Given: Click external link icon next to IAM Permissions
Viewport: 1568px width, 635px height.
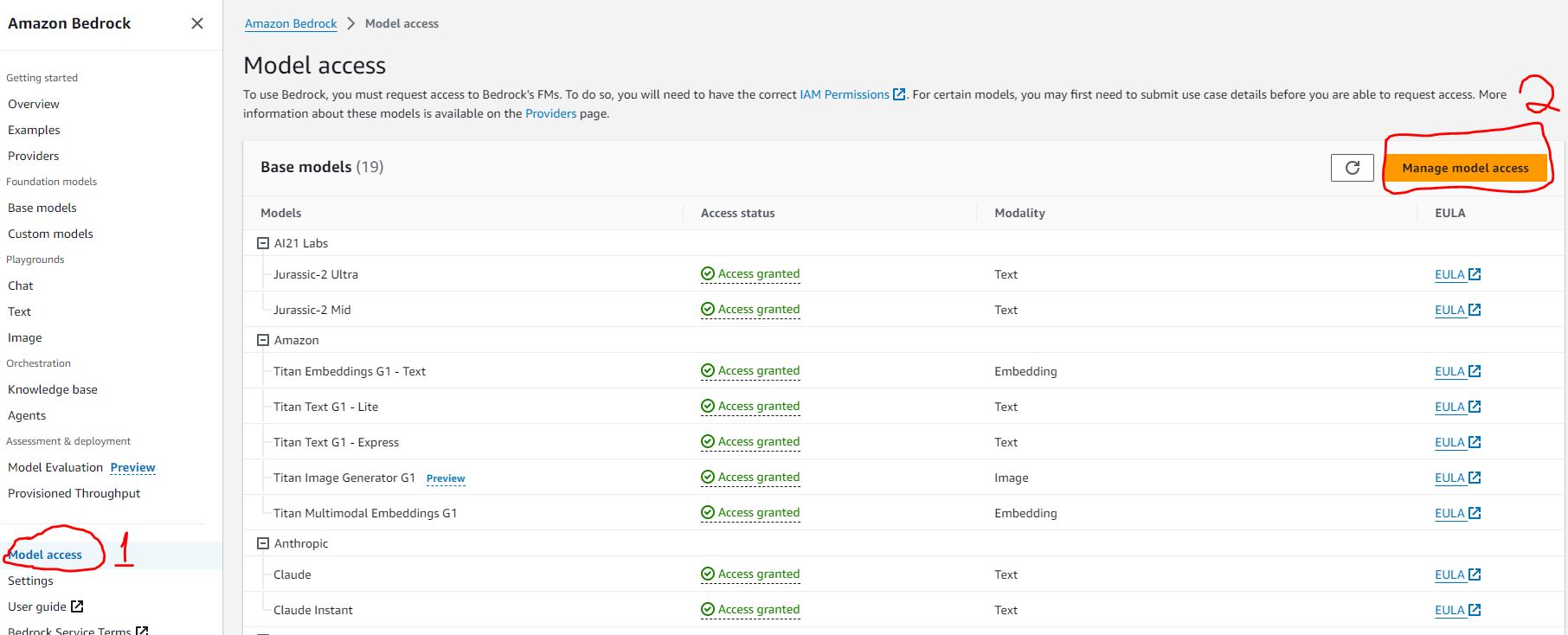Looking at the screenshot, I should coord(899,94).
